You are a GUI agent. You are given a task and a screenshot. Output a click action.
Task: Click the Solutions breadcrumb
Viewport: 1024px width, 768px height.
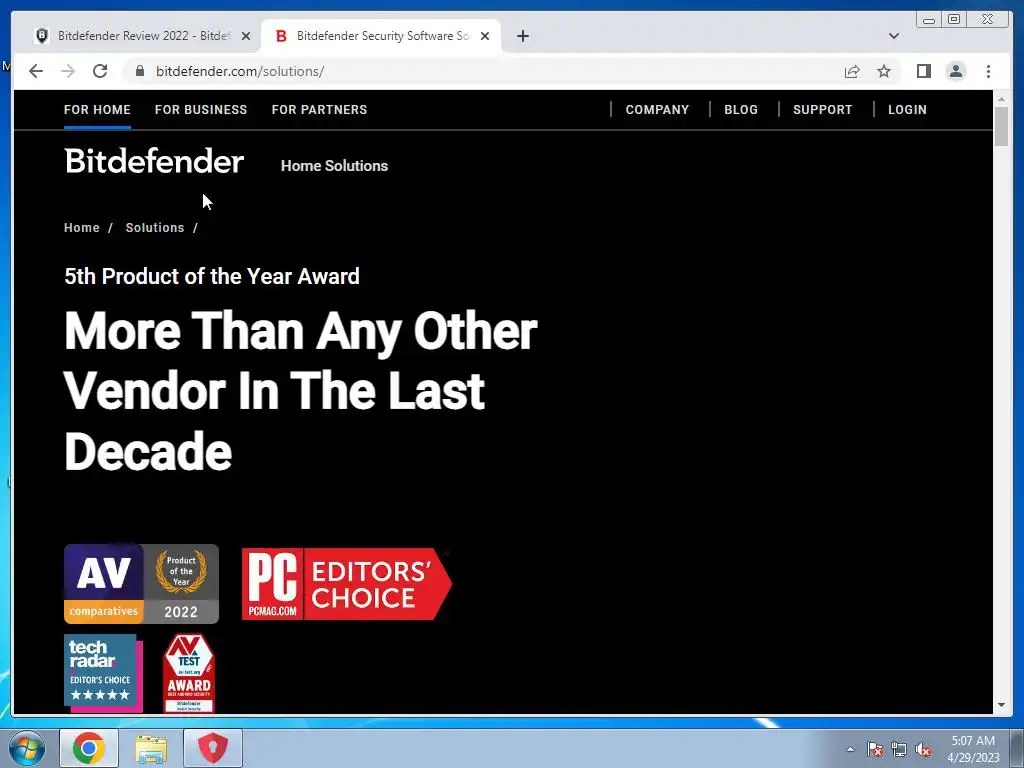155,228
